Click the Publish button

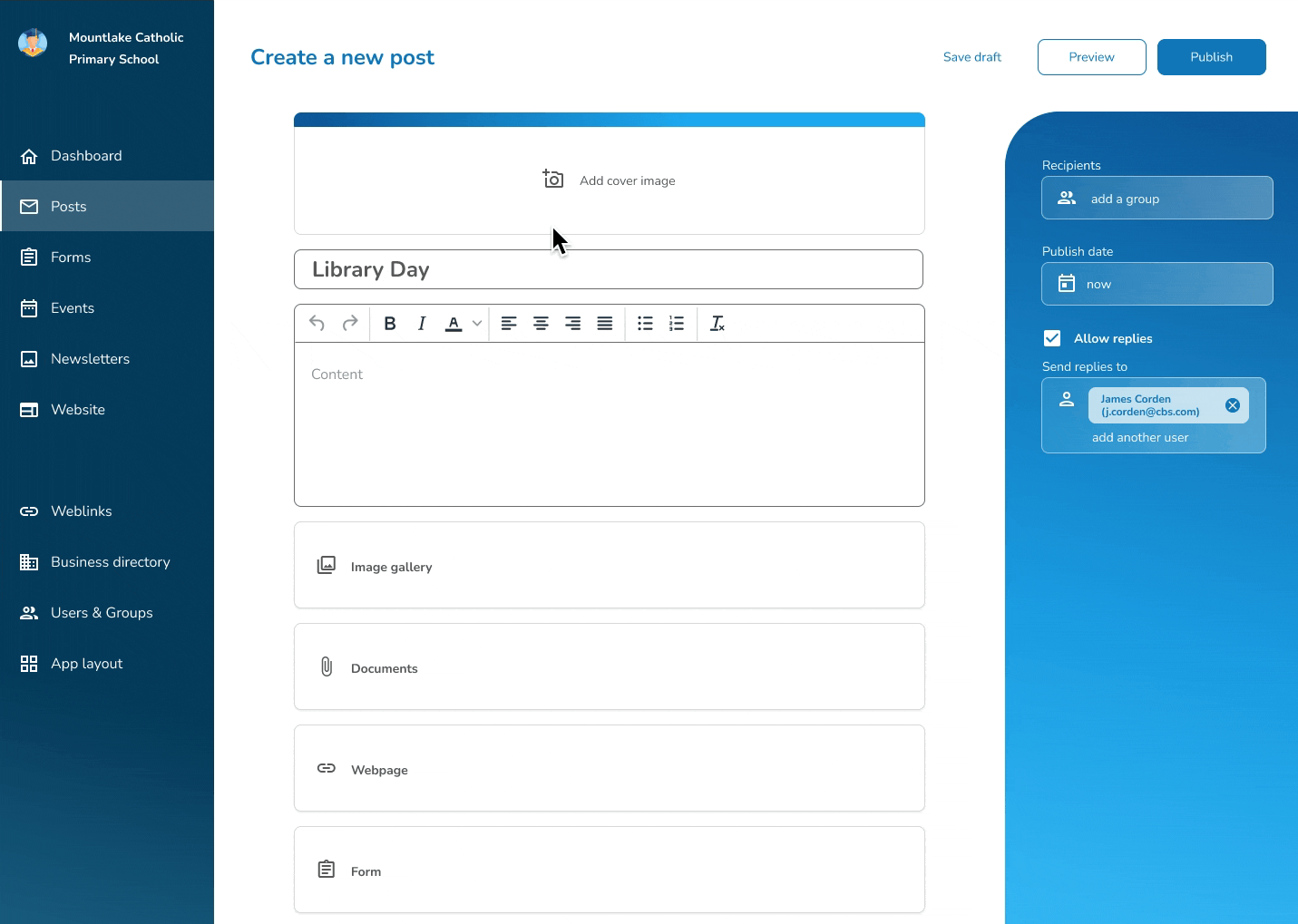[x=1211, y=57]
